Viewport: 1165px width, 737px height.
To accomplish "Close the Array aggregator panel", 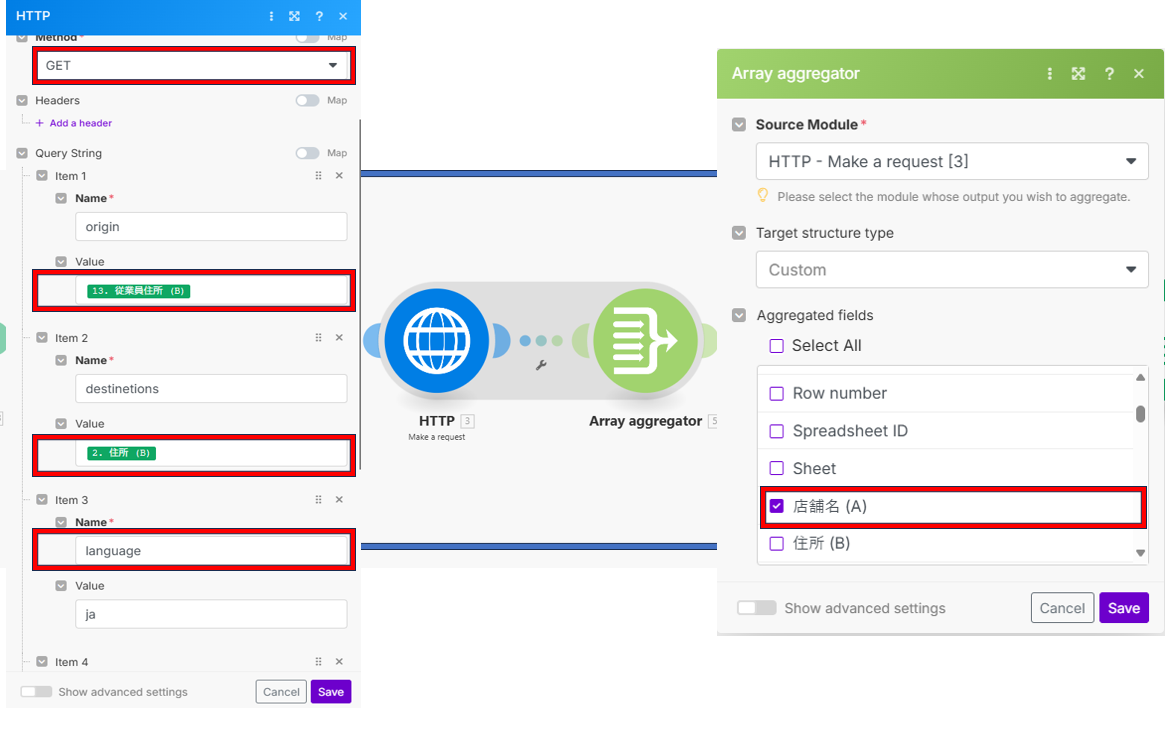I will 1138,74.
